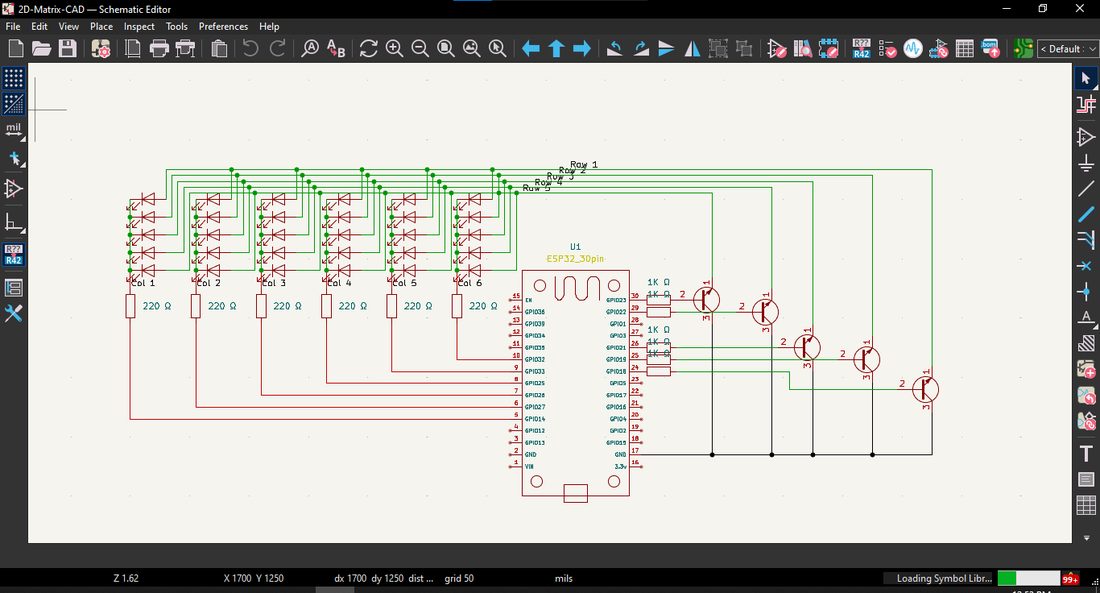The width and height of the screenshot is (1100, 593).
Task: Open the Place menu
Action: tap(101, 26)
